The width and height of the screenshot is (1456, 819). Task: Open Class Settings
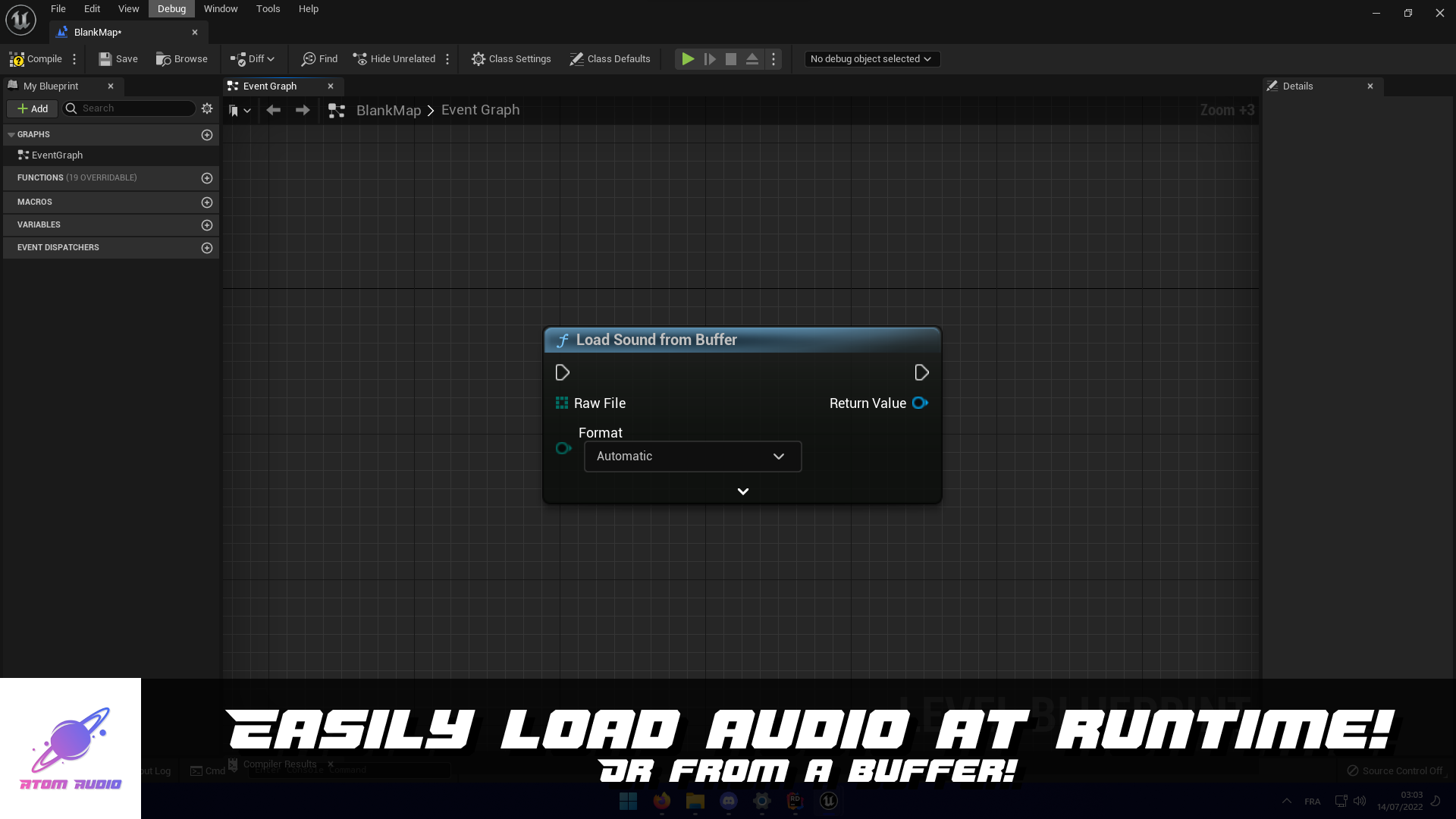pos(511,59)
